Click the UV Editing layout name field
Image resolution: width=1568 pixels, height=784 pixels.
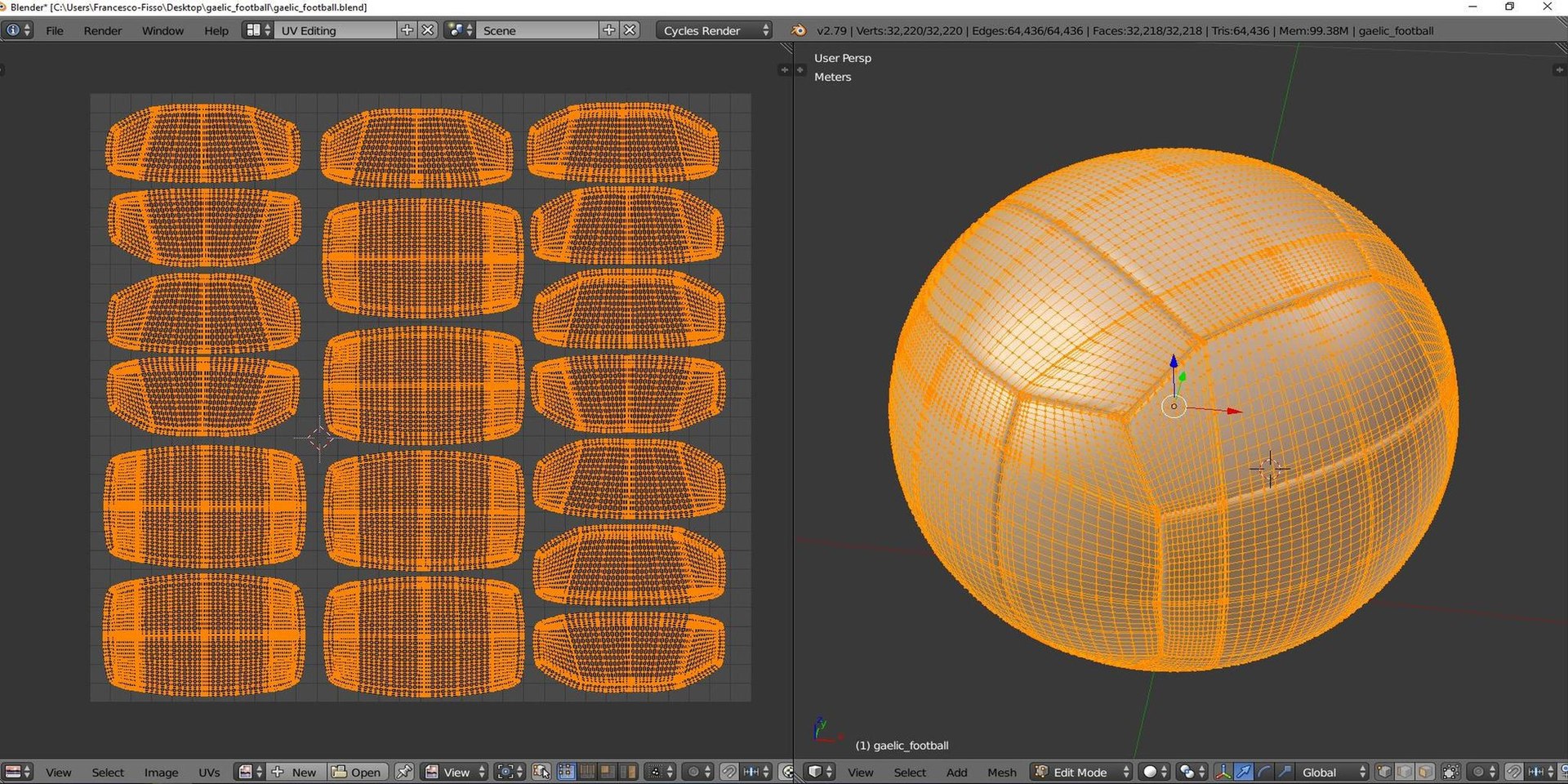335,30
